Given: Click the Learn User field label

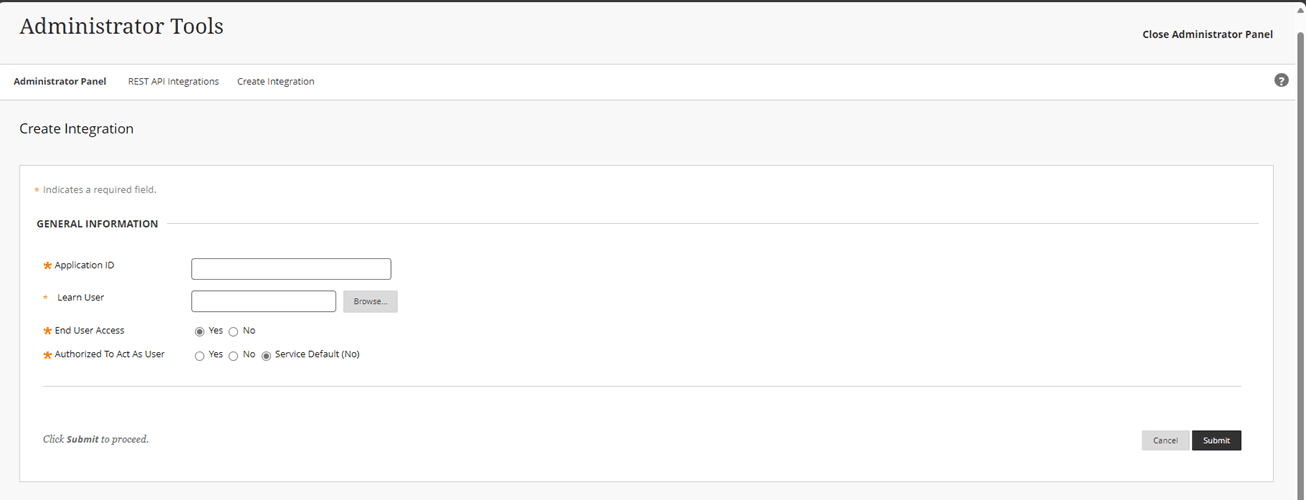Looking at the screenshot, I should click(x=80, y=297).
